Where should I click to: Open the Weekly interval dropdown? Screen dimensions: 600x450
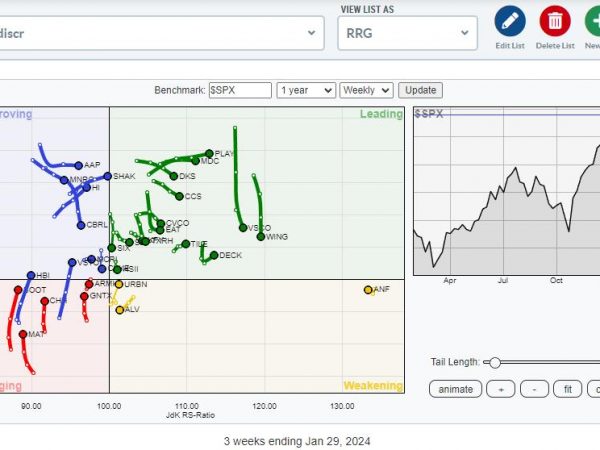tap(366, 90)
